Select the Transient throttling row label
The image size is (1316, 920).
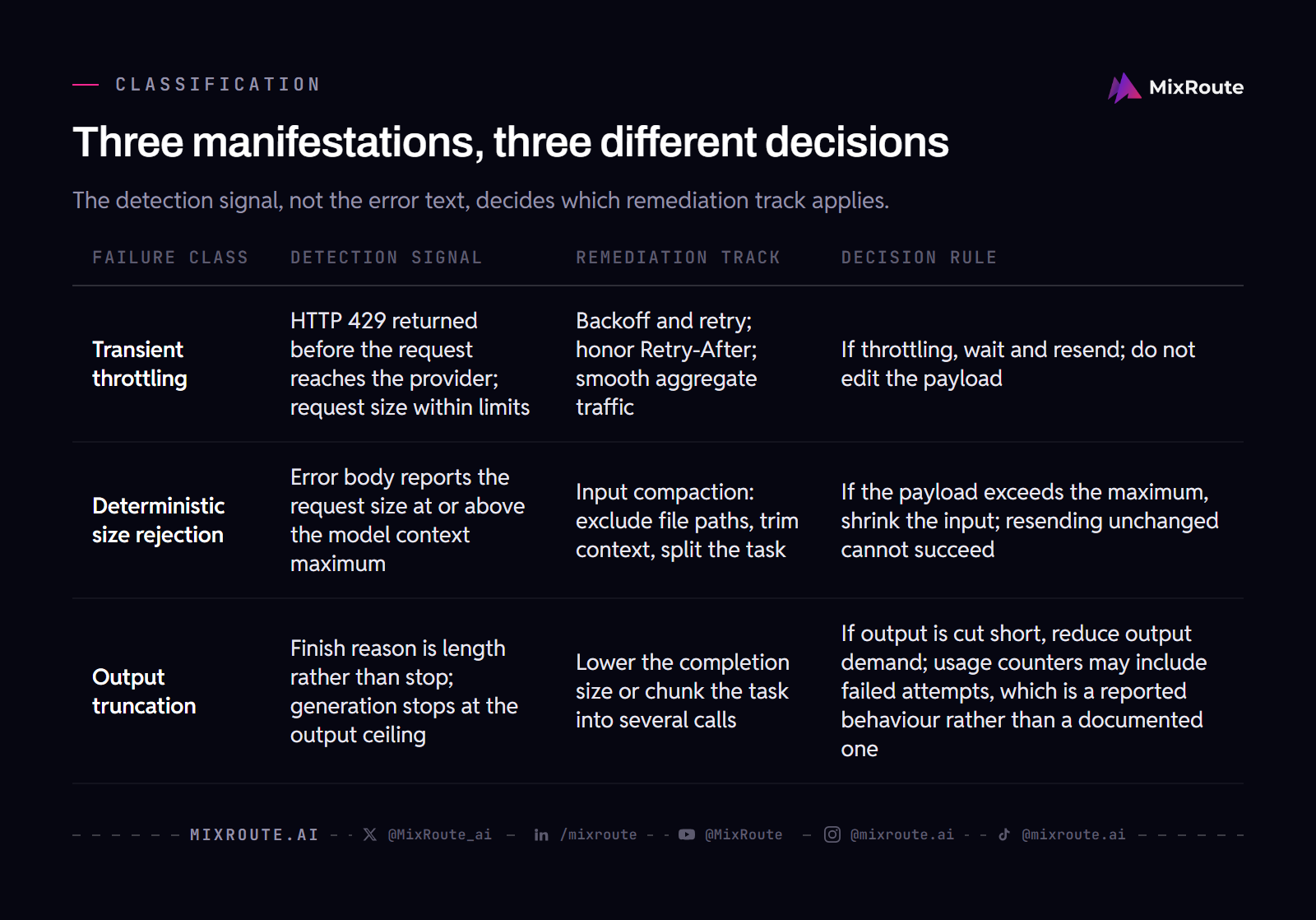point(140,364)
